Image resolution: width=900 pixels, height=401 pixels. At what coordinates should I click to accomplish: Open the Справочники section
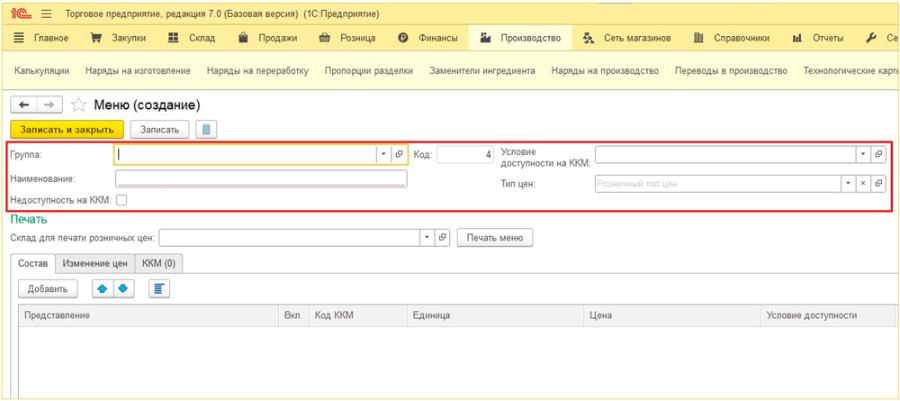click(731, 38)
